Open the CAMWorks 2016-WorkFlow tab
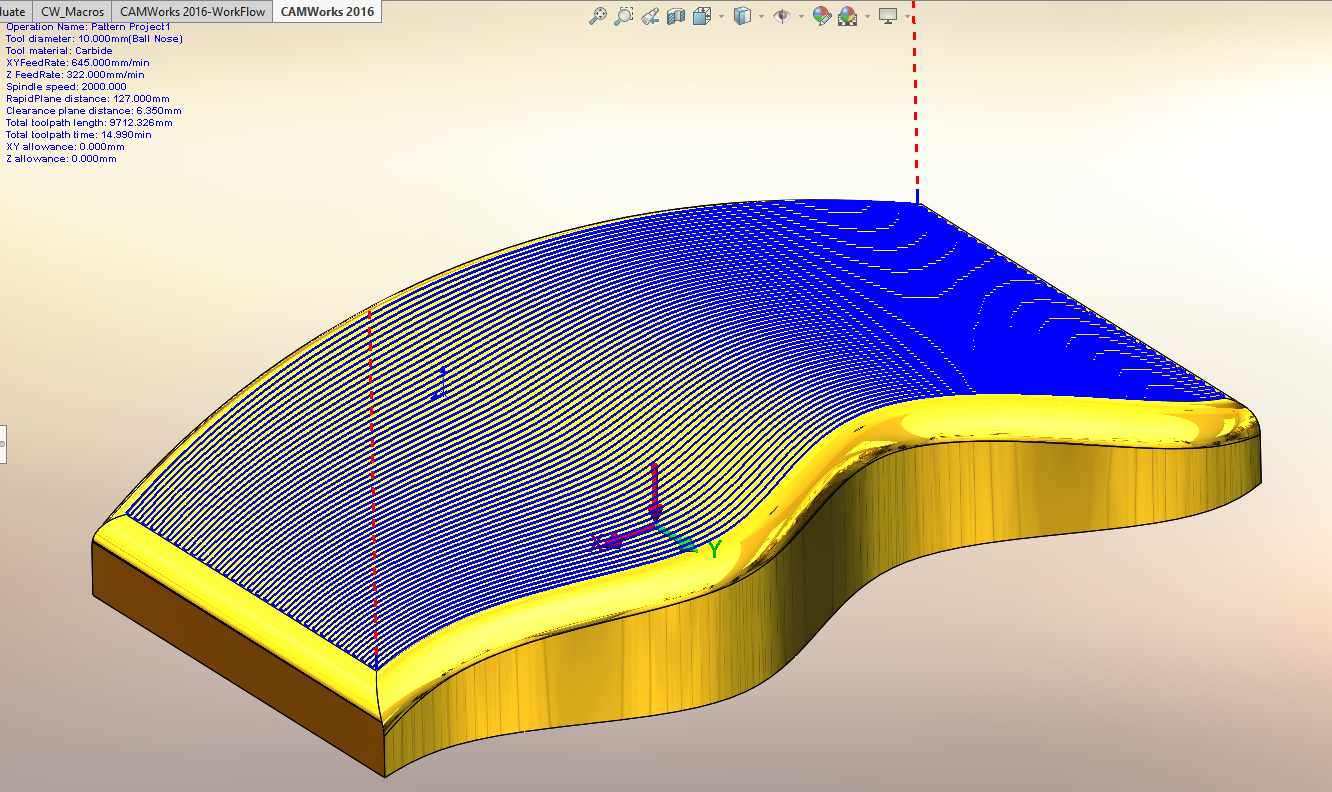1332x792 pixels. [x=191, y=11]
